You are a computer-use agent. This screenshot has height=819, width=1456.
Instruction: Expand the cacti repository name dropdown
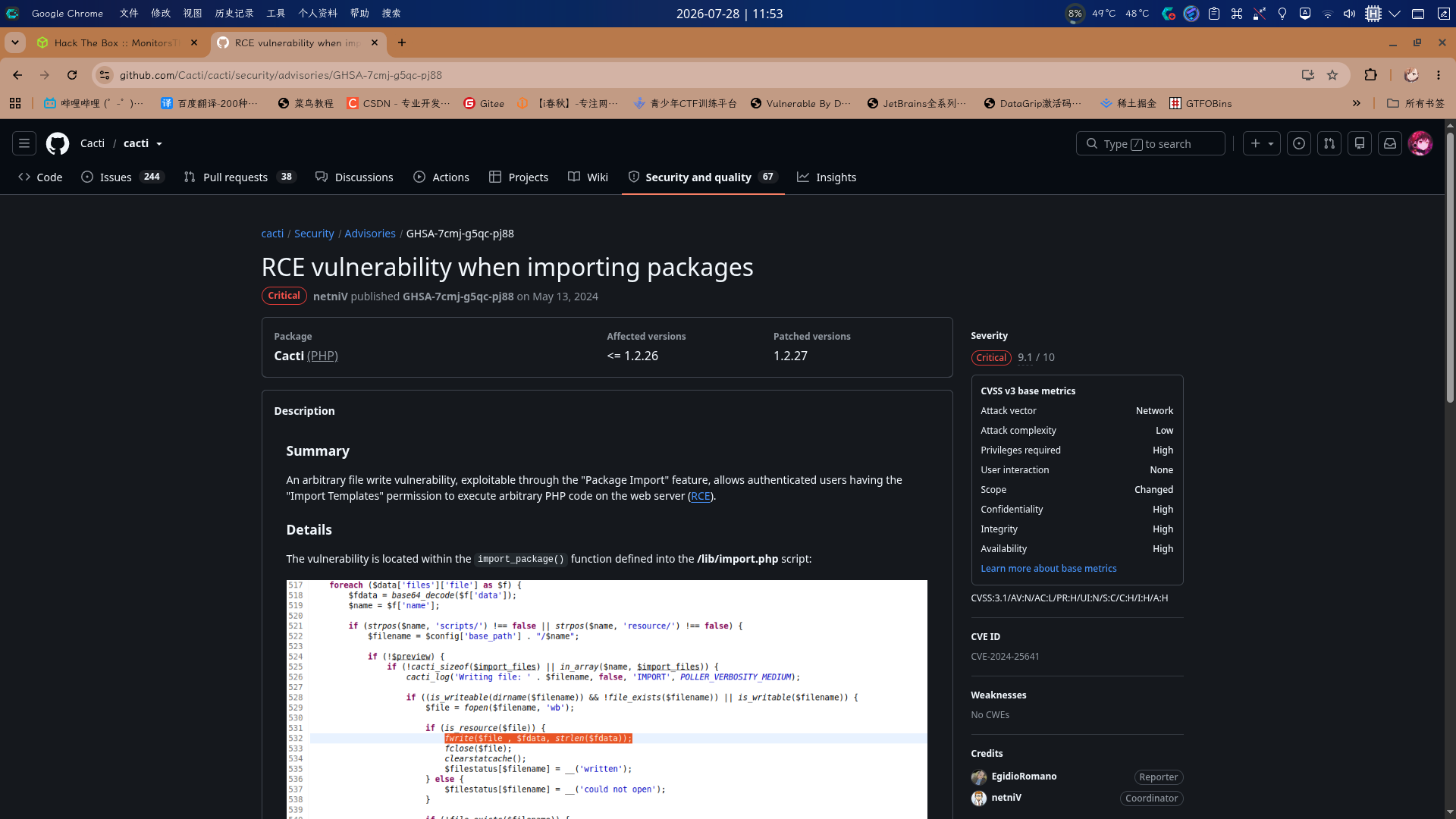[x=158, y=144]
